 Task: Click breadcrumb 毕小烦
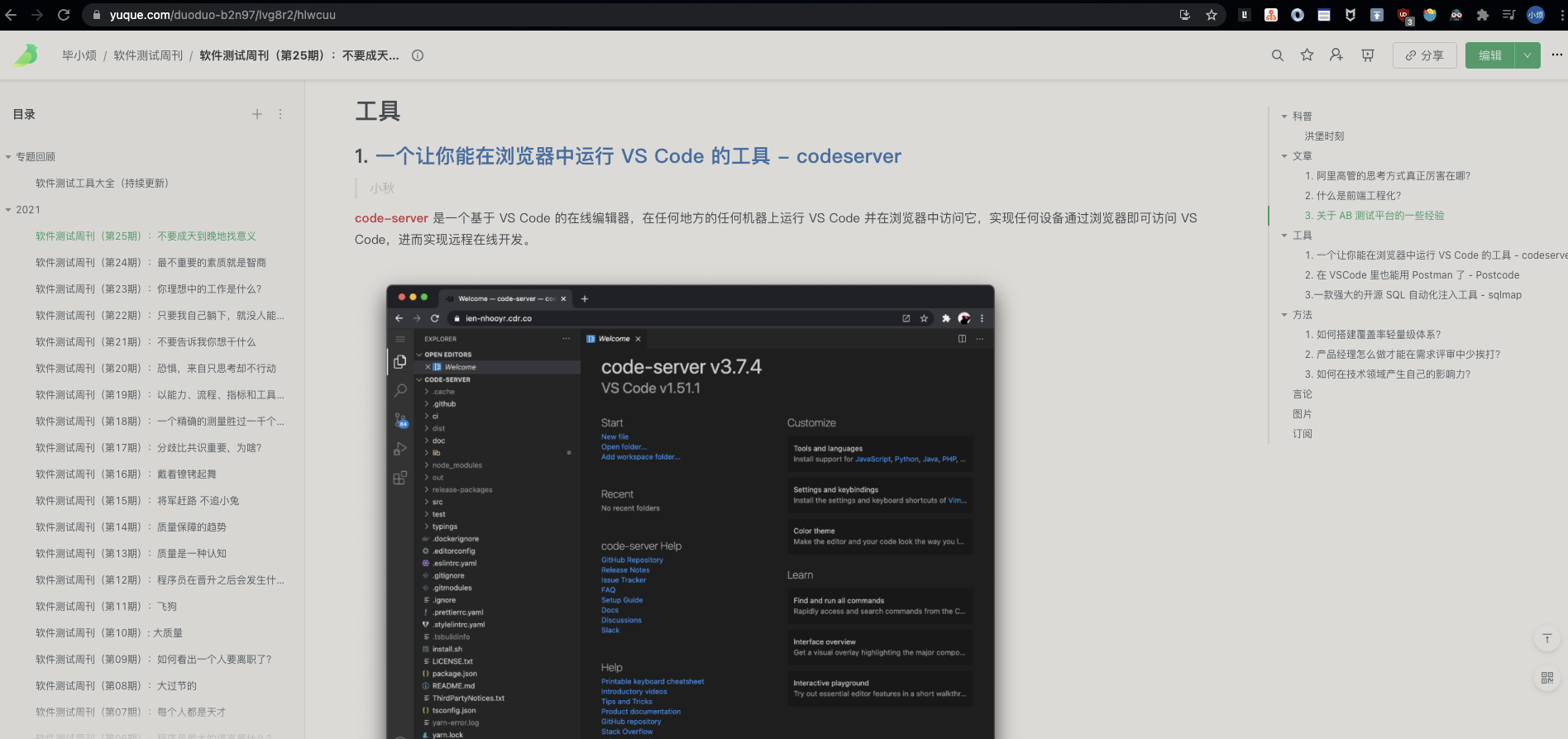point(79,55)
